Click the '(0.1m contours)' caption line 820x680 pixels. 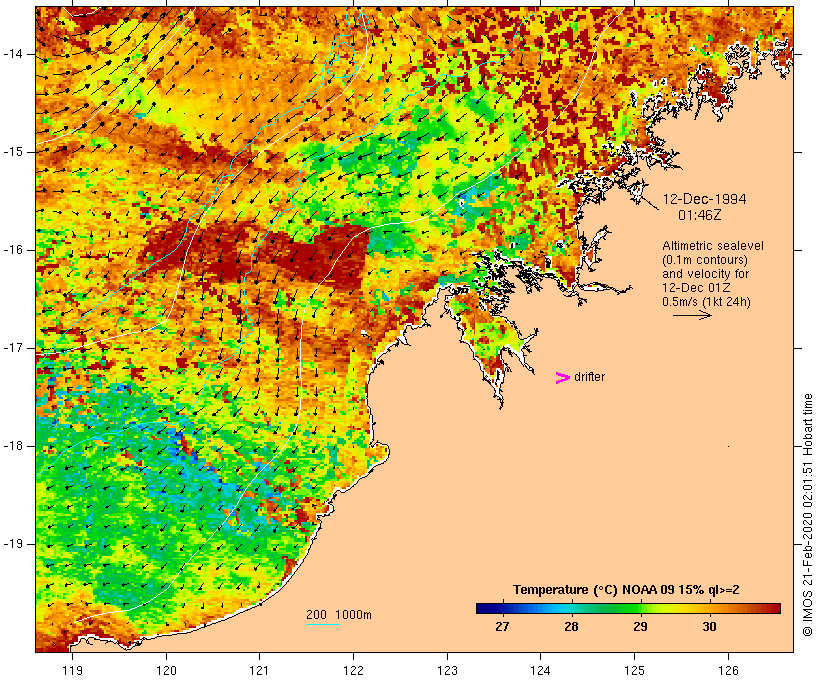click(x=705, y=259)
